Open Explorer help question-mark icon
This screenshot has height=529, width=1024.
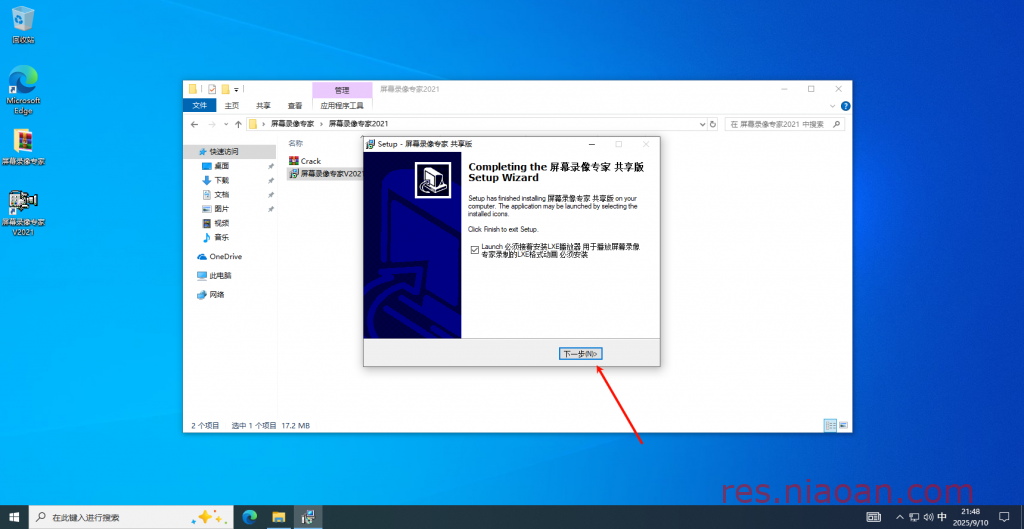coord(845,106)
